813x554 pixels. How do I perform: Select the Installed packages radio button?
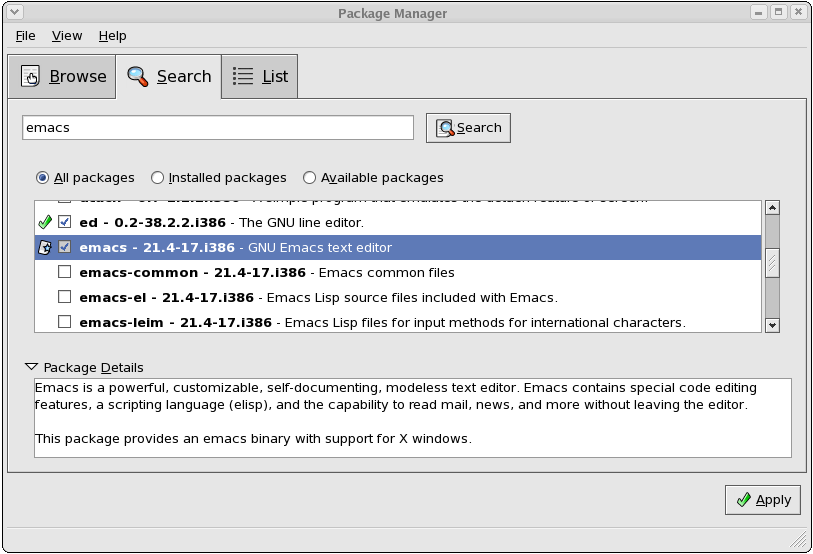tap(158, 178)
